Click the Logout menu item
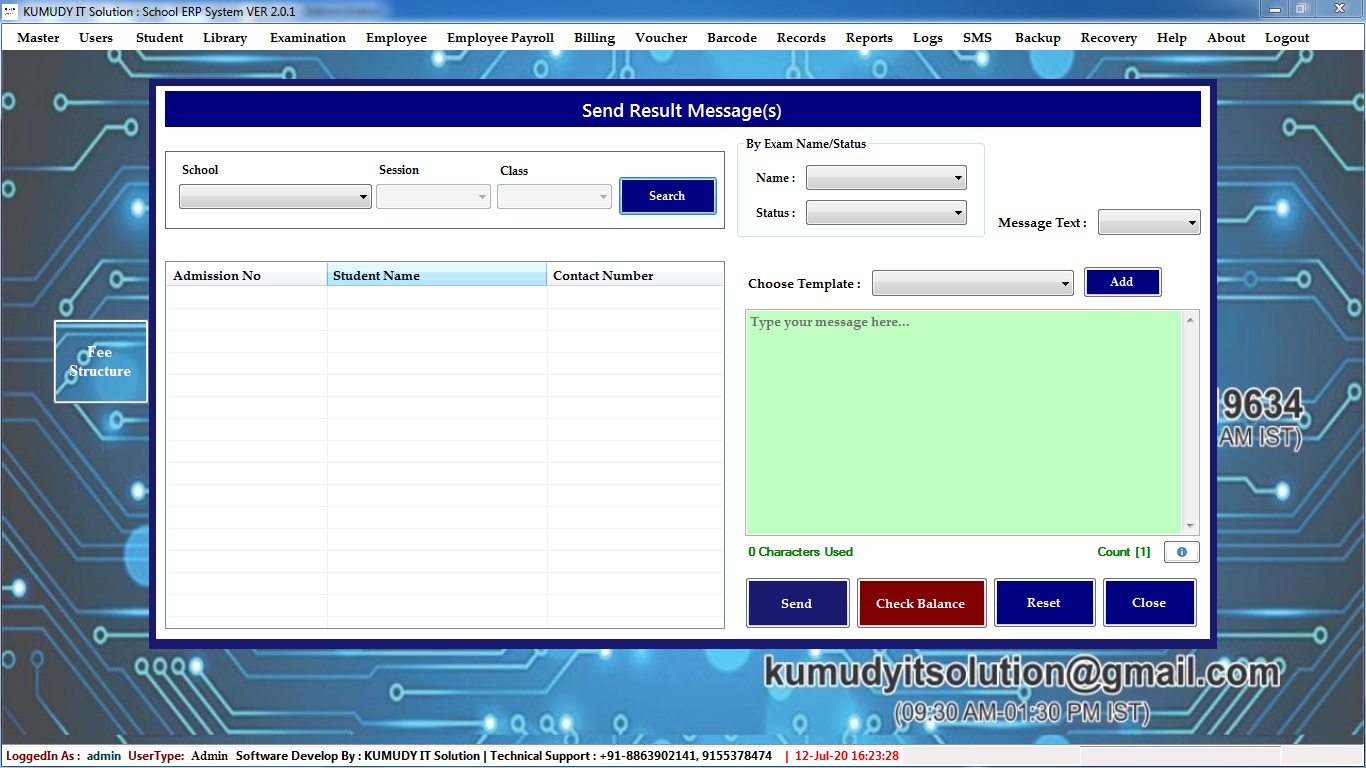The height and width of the screenshot is (768, 1366). [1286, 38]
